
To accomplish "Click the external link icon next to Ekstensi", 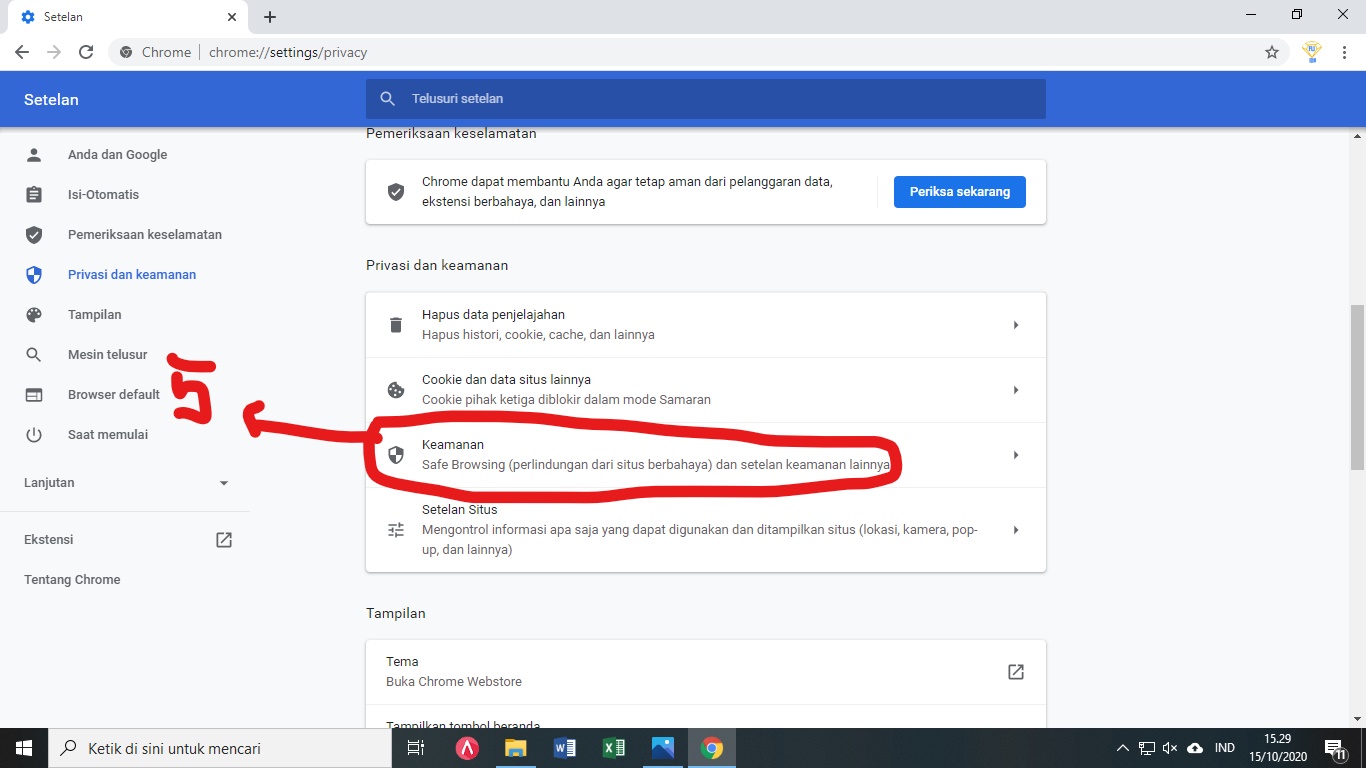I will coord(224,540).
